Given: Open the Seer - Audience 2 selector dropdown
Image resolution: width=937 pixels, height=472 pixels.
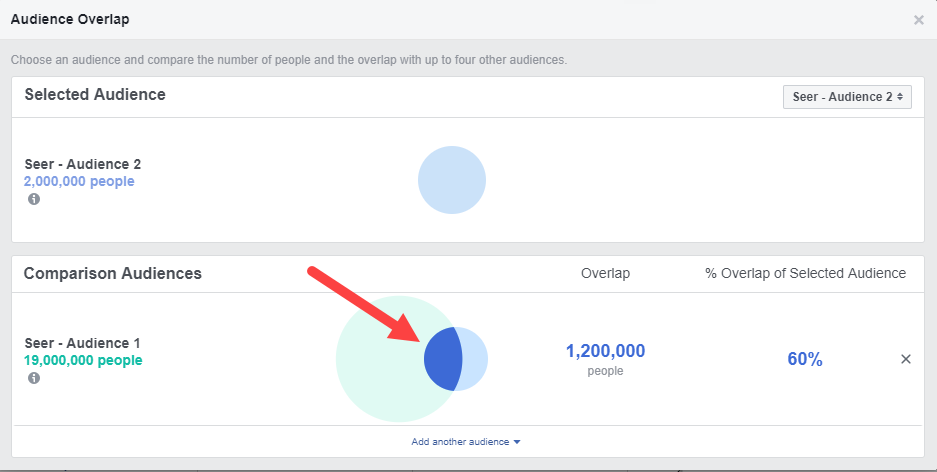Looking at the screenshot, I should [847, 97].
